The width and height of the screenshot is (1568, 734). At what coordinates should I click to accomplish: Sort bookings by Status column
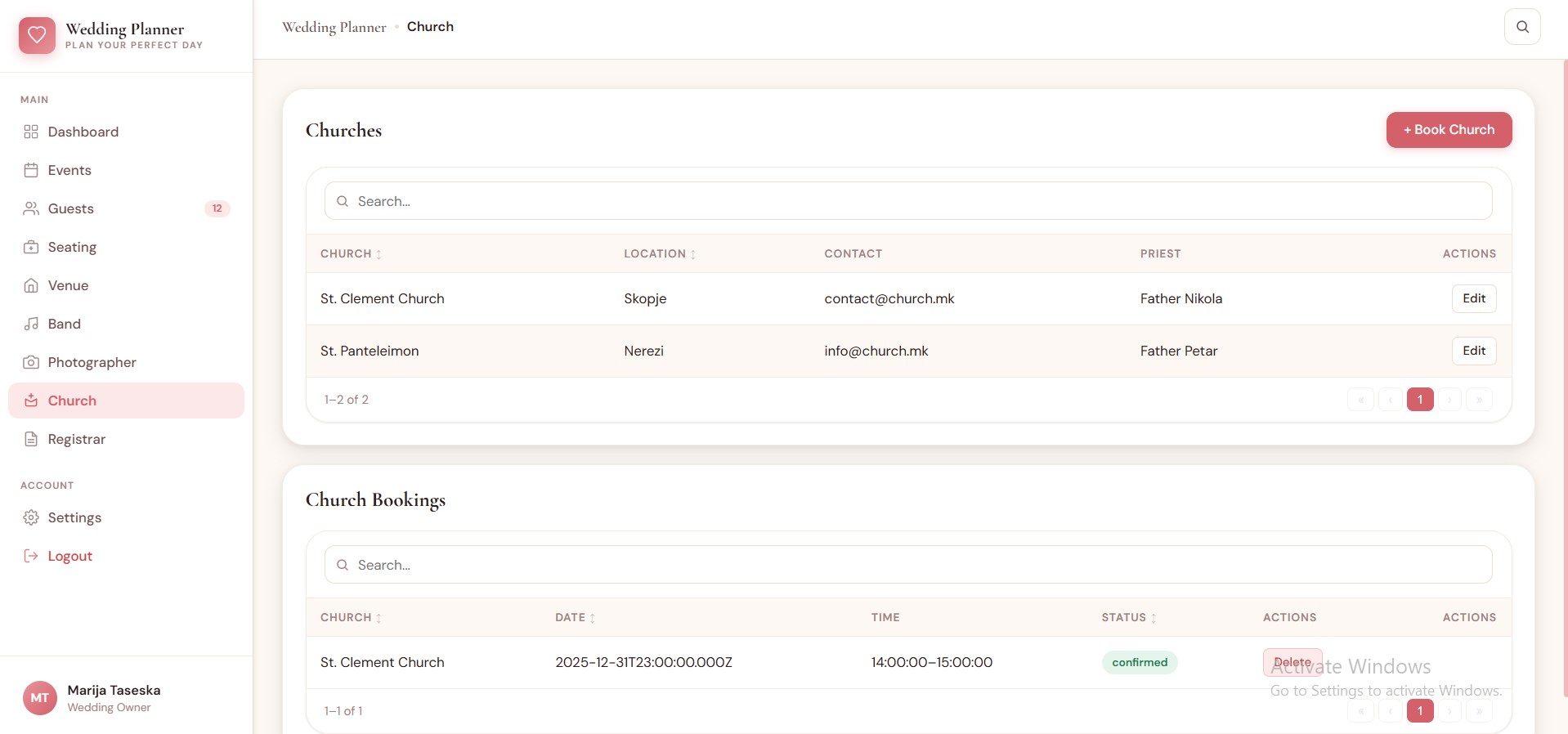[x=1128, y=618]
